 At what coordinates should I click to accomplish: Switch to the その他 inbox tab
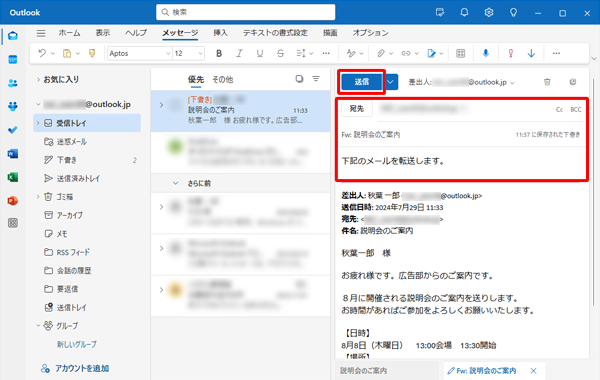coord(223,80)
